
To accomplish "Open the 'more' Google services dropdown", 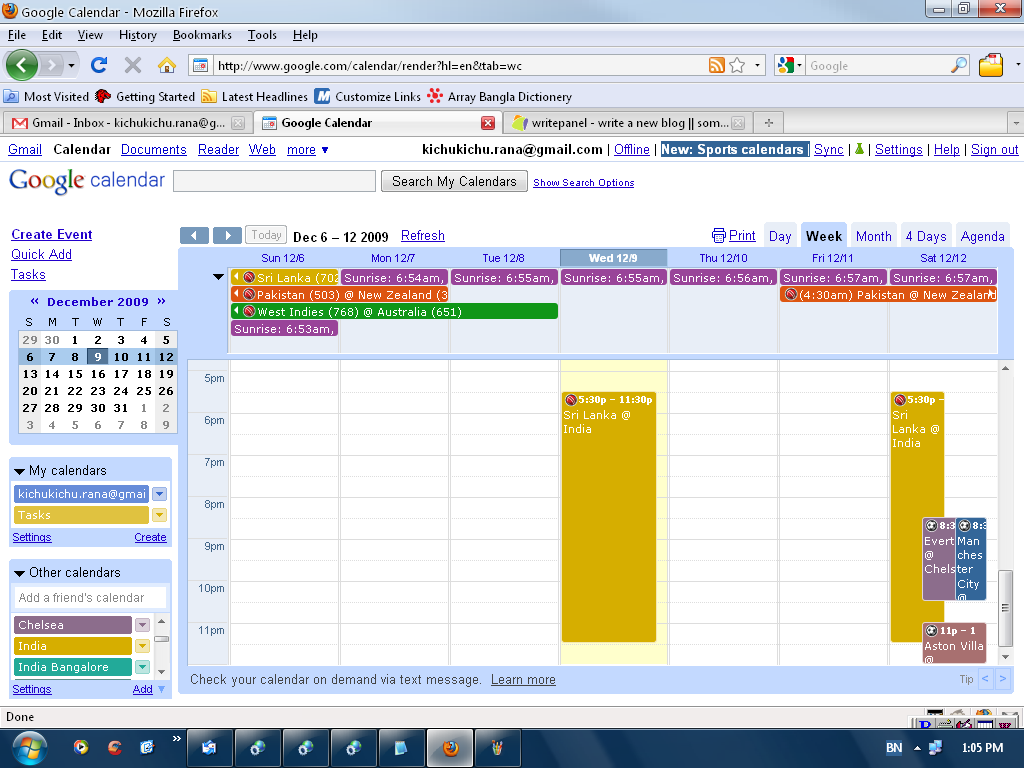I will [x=308, y=150].
